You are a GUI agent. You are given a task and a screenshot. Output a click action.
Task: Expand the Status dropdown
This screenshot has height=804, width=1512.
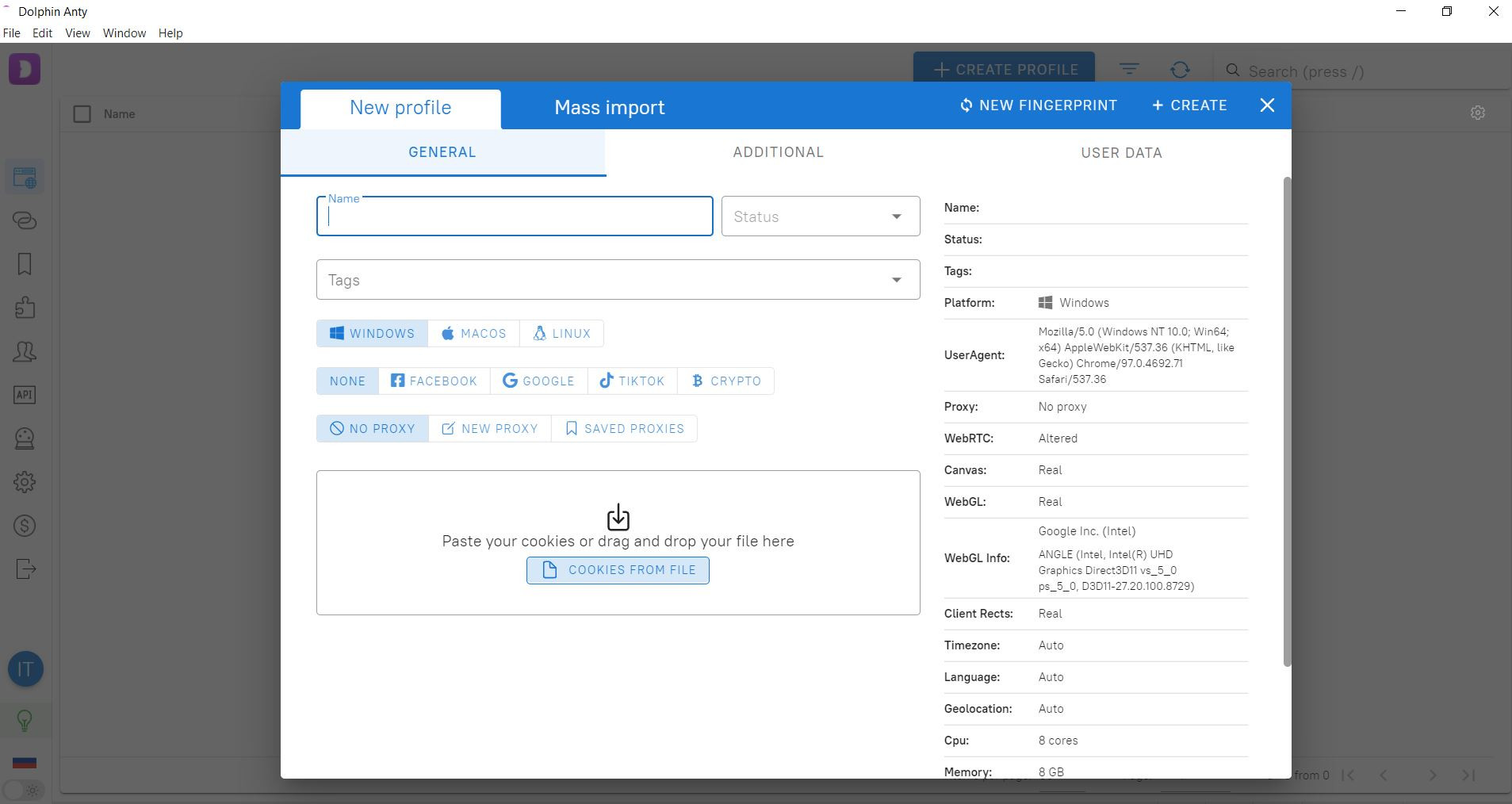click(896, 216)
